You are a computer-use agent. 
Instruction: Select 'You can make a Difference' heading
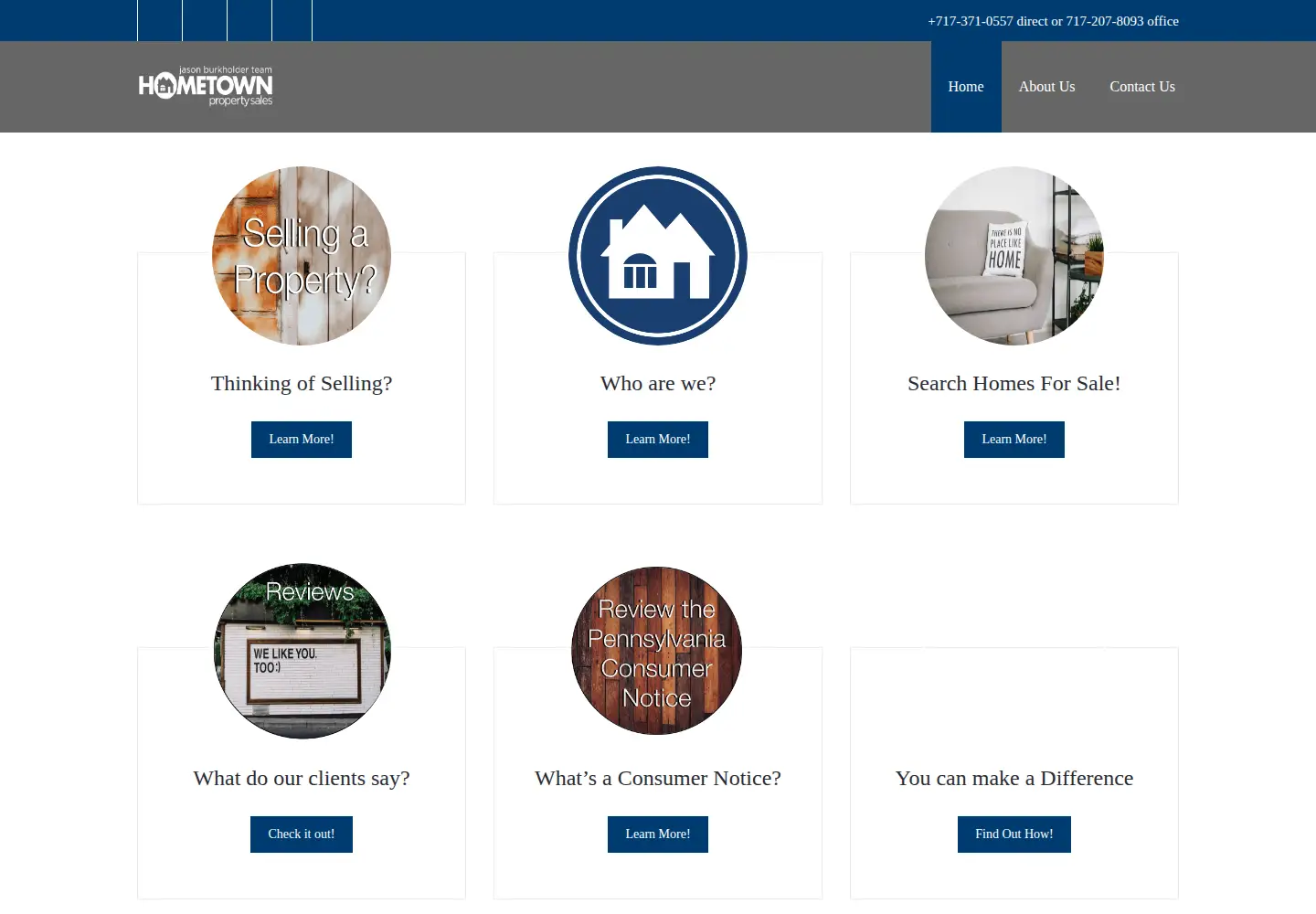tap(1014, 779)
